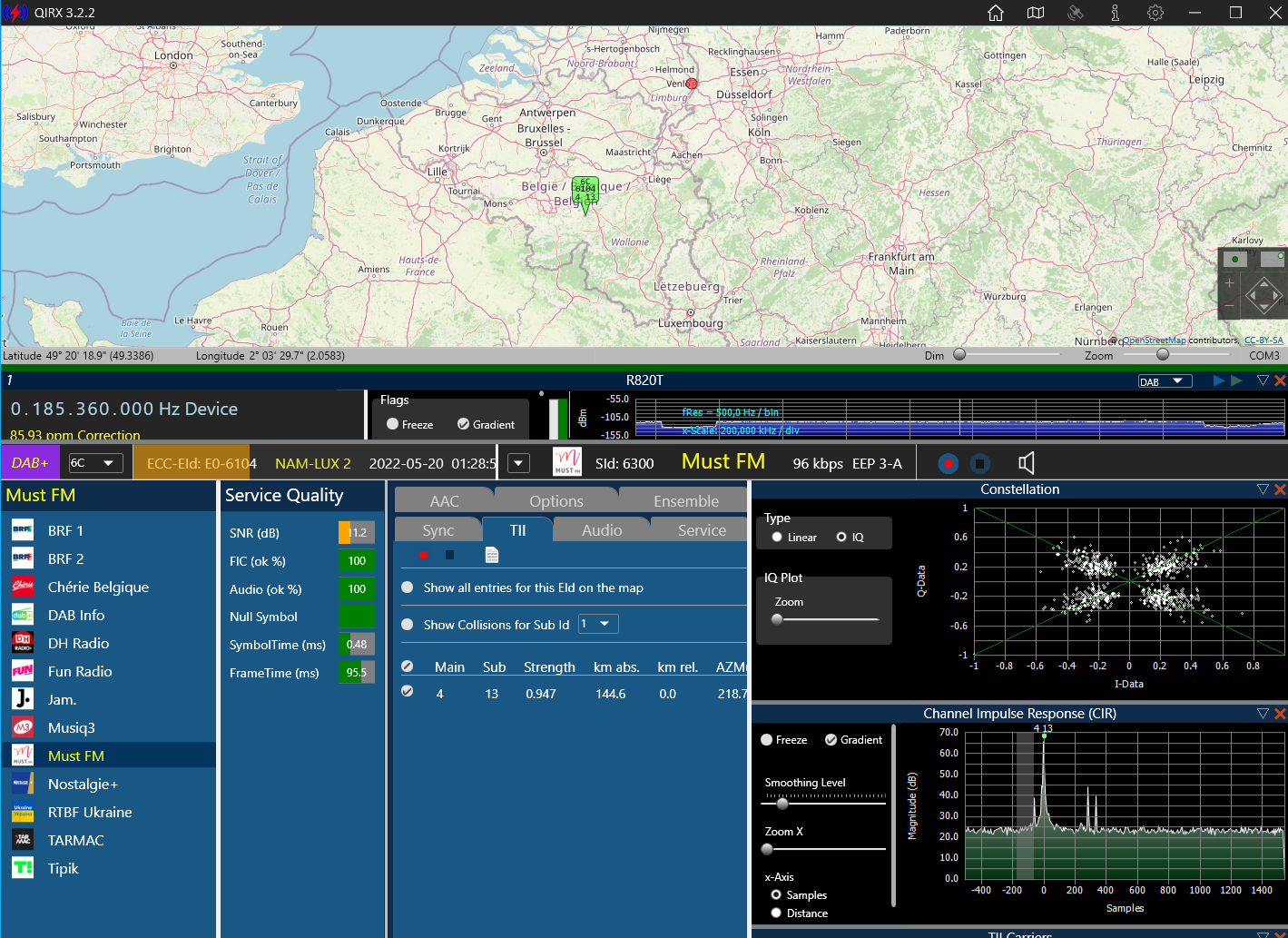The width and height of the screenshot is (1288, 938).
Task: Collapse the Constellation panel triangle
Action: (x=1263, y=489)
